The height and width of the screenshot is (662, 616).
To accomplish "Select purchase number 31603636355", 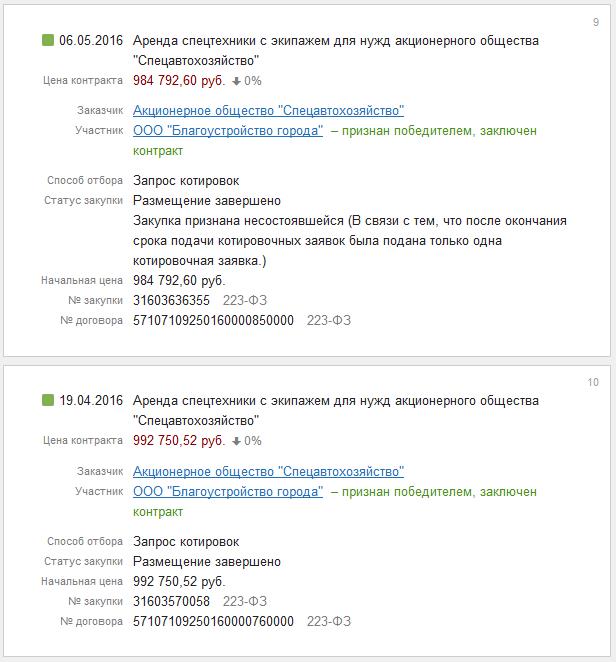I will (x=171, y=300).
